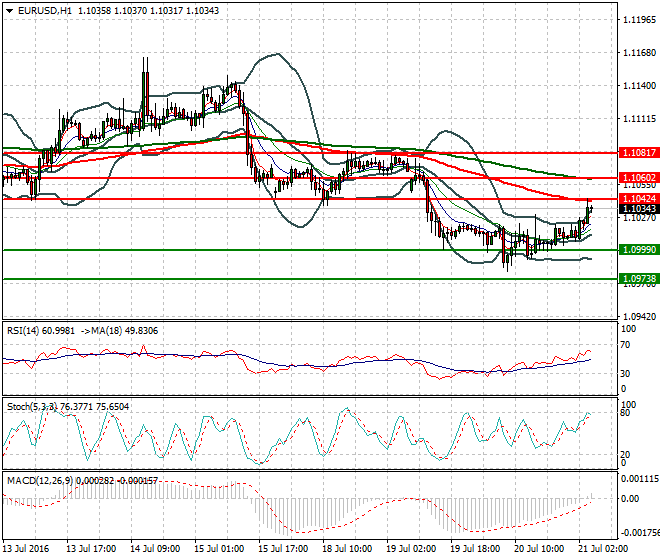Click the 1.11115 price scale value
The height and width of the screenshot is (560, 660).
(639, 119)
